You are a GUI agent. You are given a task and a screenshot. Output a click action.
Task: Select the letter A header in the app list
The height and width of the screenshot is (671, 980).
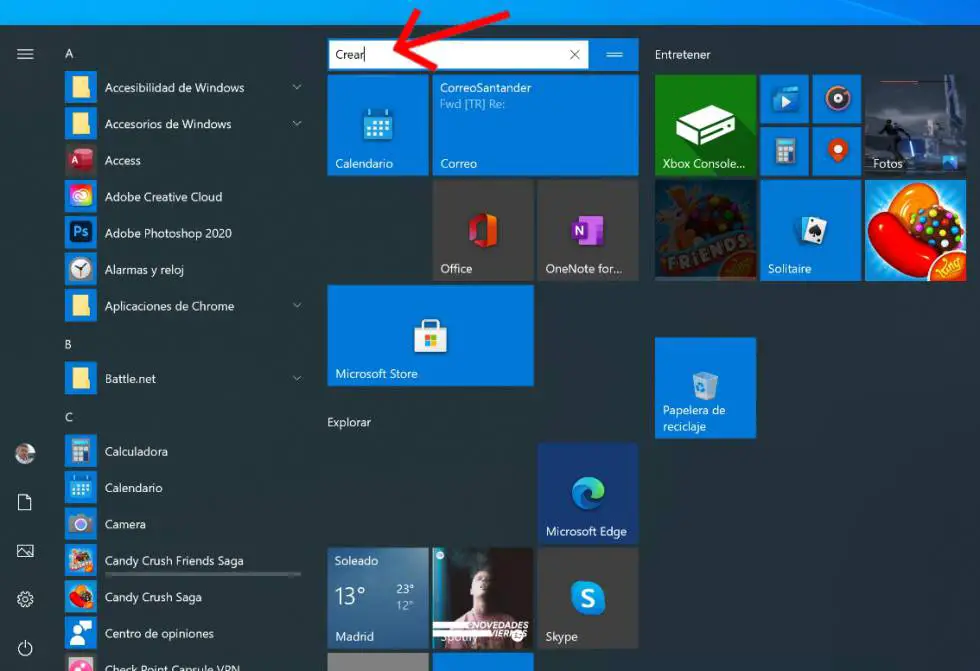tap(69, 54)
